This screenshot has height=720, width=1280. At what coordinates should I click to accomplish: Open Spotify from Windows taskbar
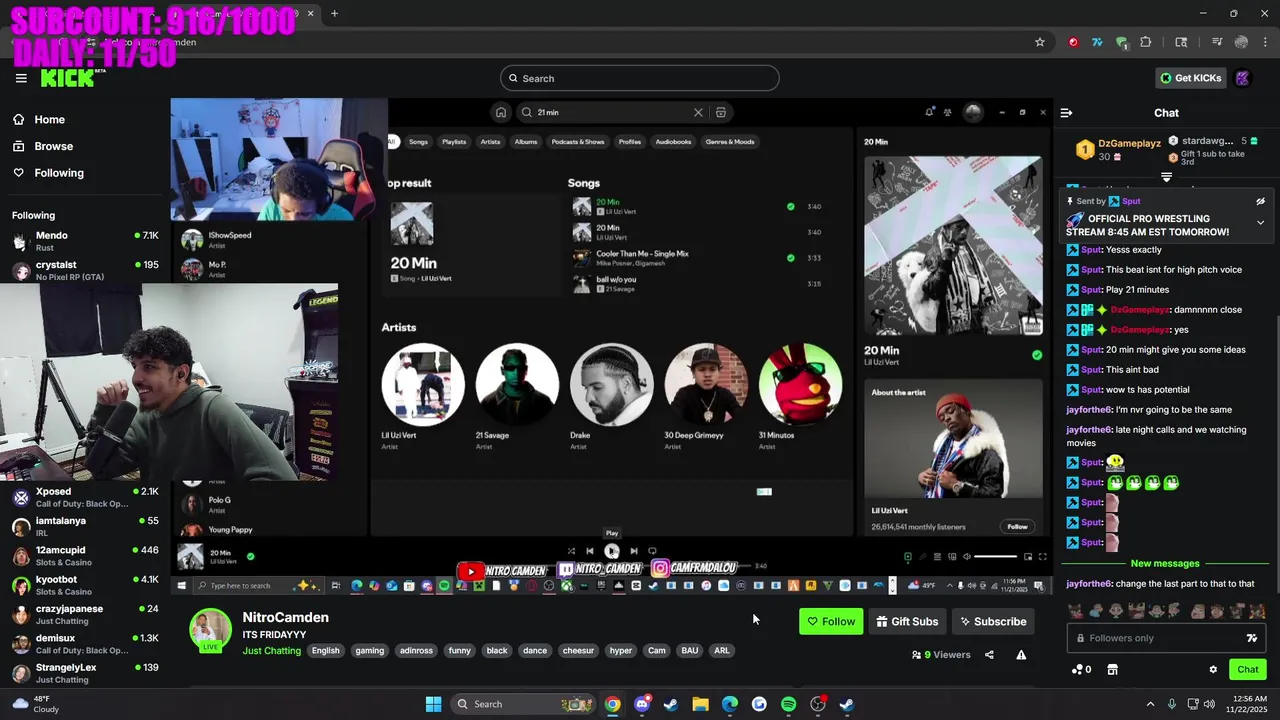coord(788,704)
